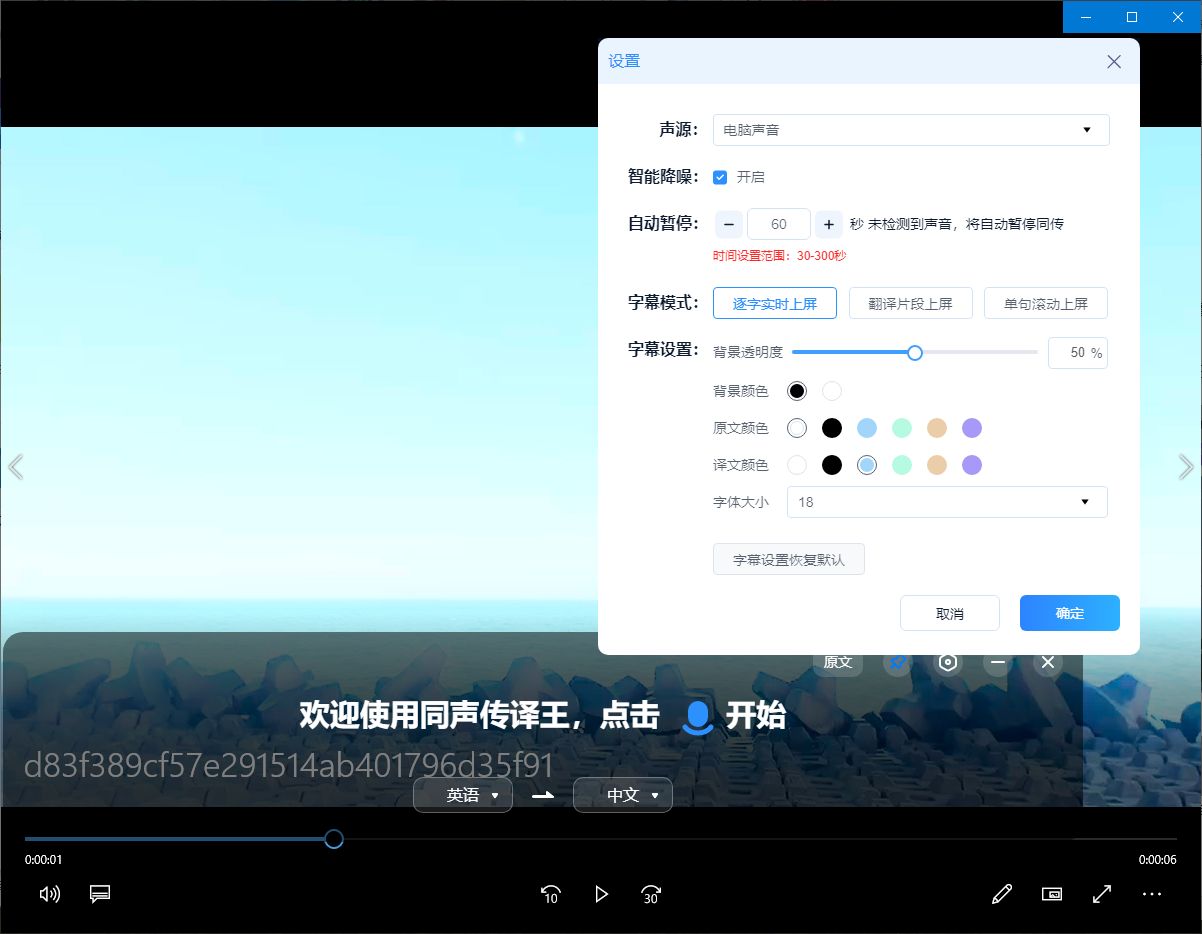Open the source language dropdown 英语

click(x=463, y=795)
